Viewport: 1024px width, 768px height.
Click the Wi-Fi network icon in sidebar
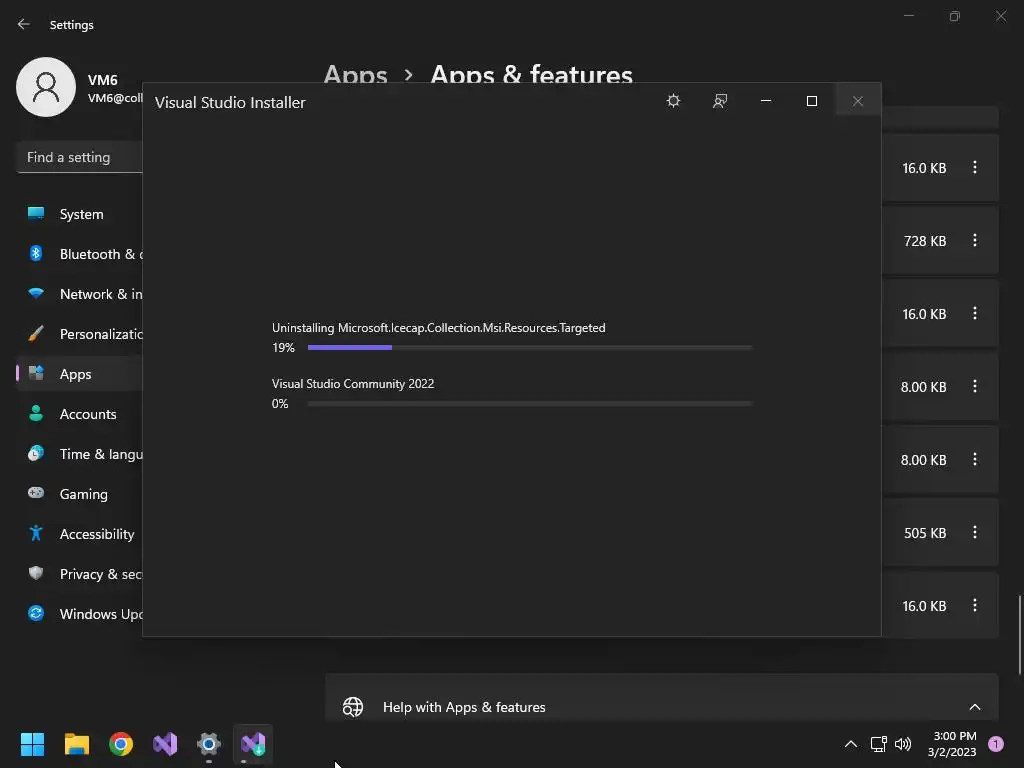pos(36,293)
